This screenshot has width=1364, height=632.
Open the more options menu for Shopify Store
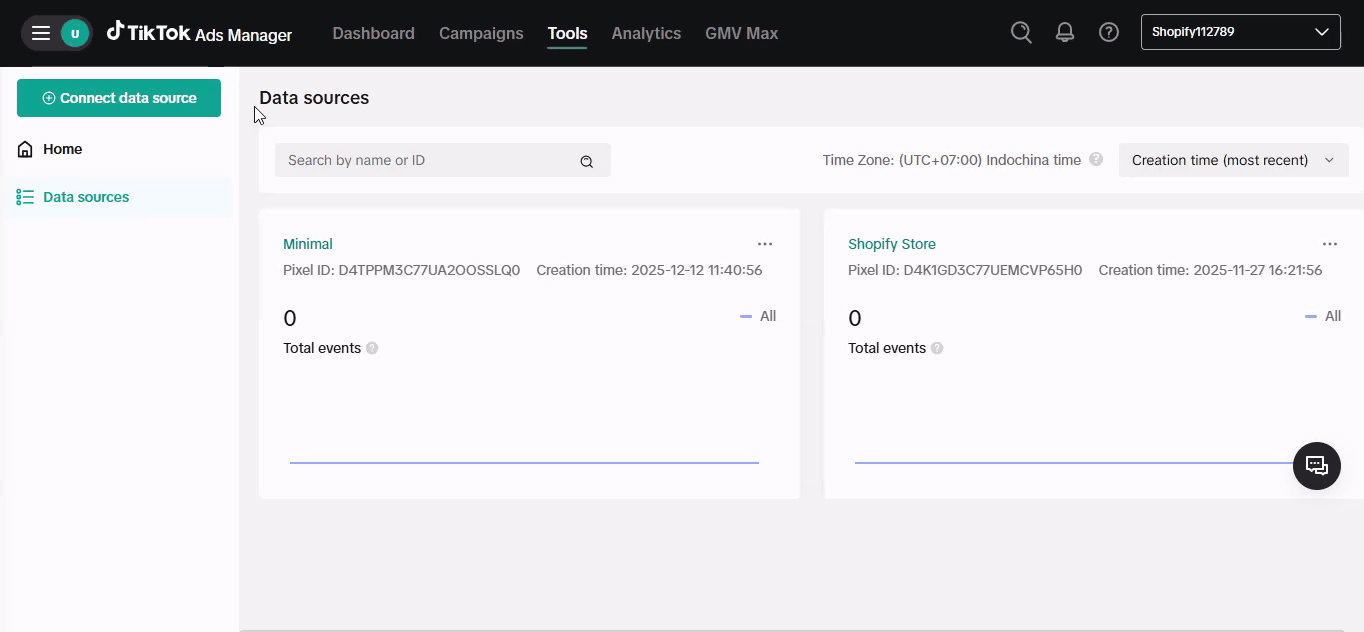click(1330, 244)
